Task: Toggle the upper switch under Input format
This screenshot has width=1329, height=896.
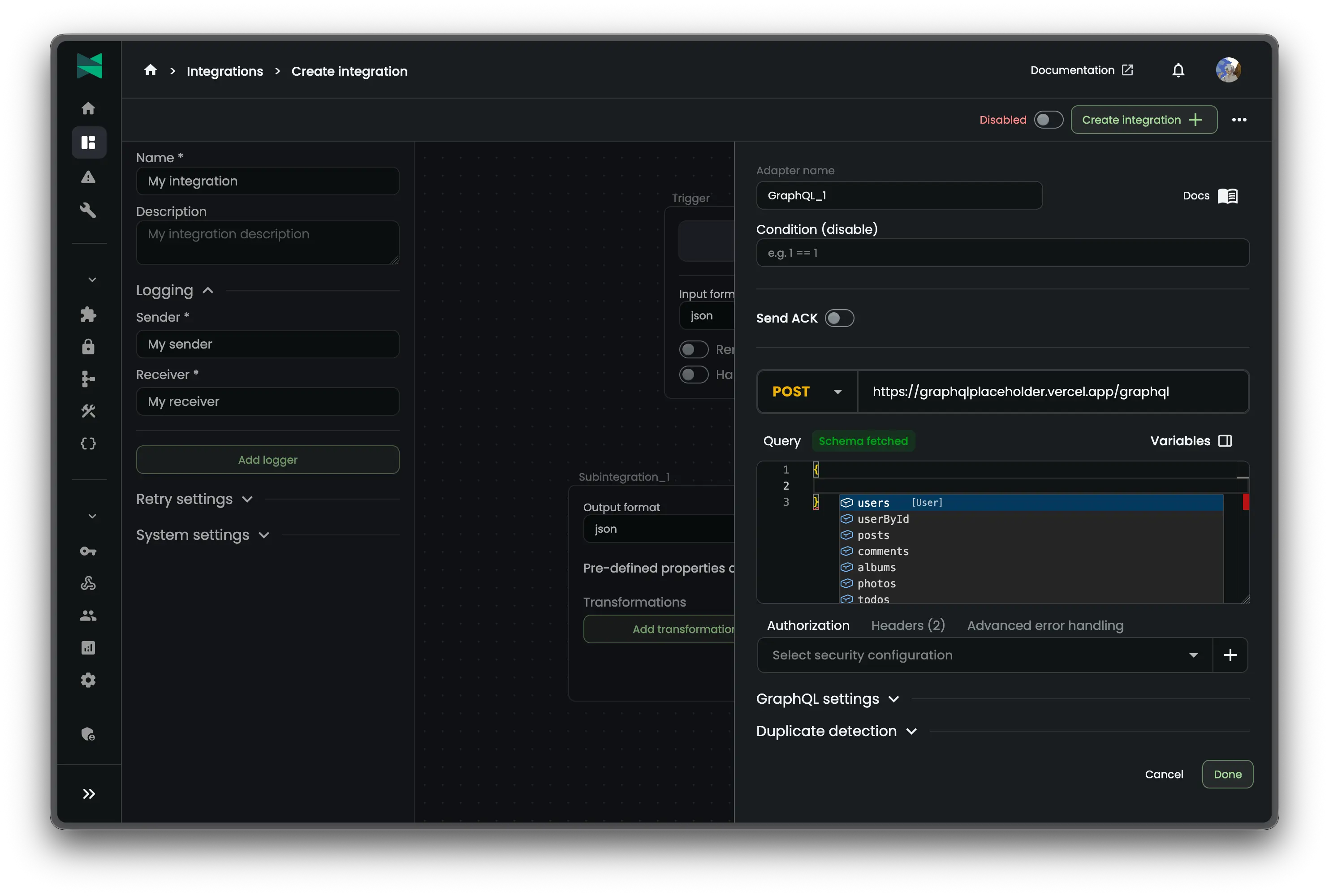Action: pyautogui.click(x=694, y=349)
